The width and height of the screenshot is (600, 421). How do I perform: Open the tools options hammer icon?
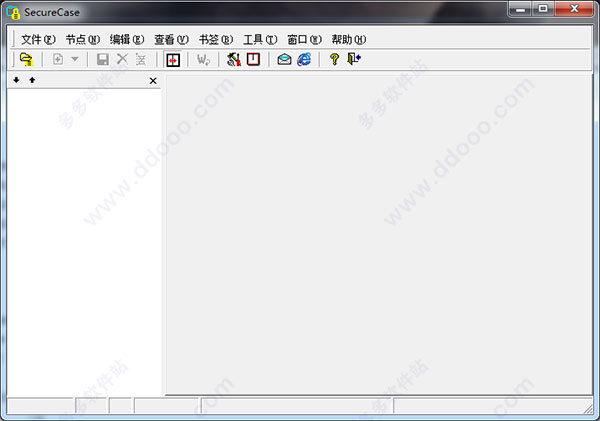point(234,59)
